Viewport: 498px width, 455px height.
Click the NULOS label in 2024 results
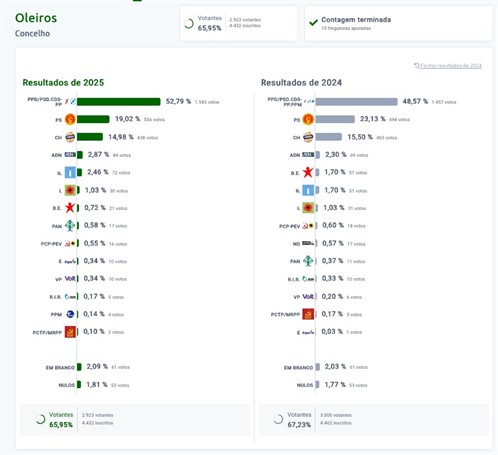[x=305, y=385]
